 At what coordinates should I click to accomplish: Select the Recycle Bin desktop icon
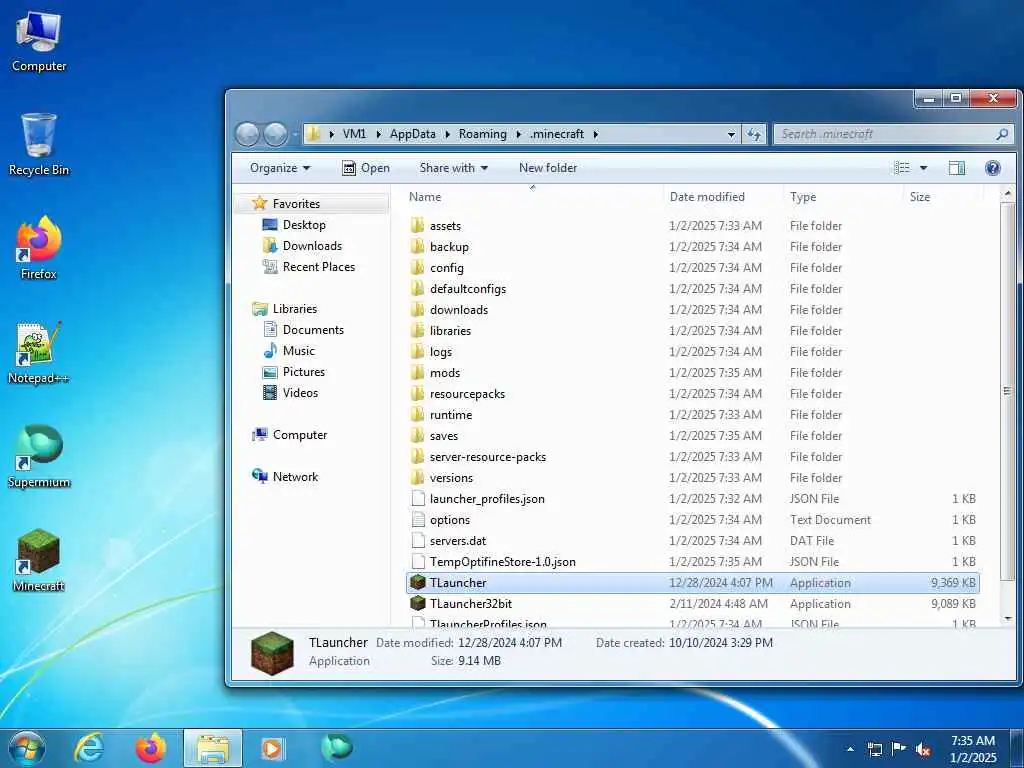pyautogui.click(x=39, y=144)
